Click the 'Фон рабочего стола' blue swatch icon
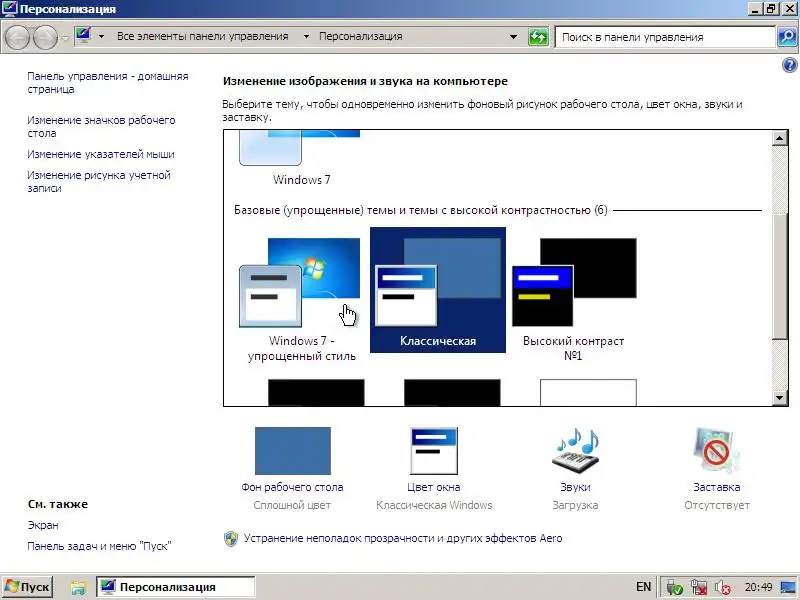Screen dimensions: 800x600 pos(292,451)
